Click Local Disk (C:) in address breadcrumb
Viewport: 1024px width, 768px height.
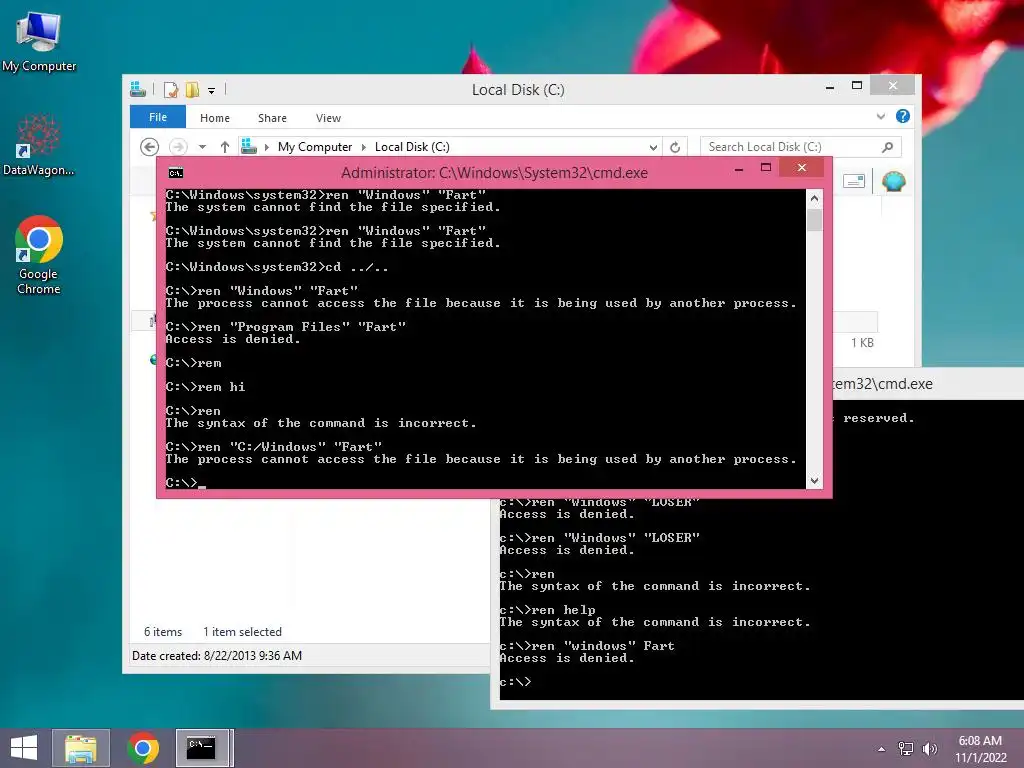412,147
